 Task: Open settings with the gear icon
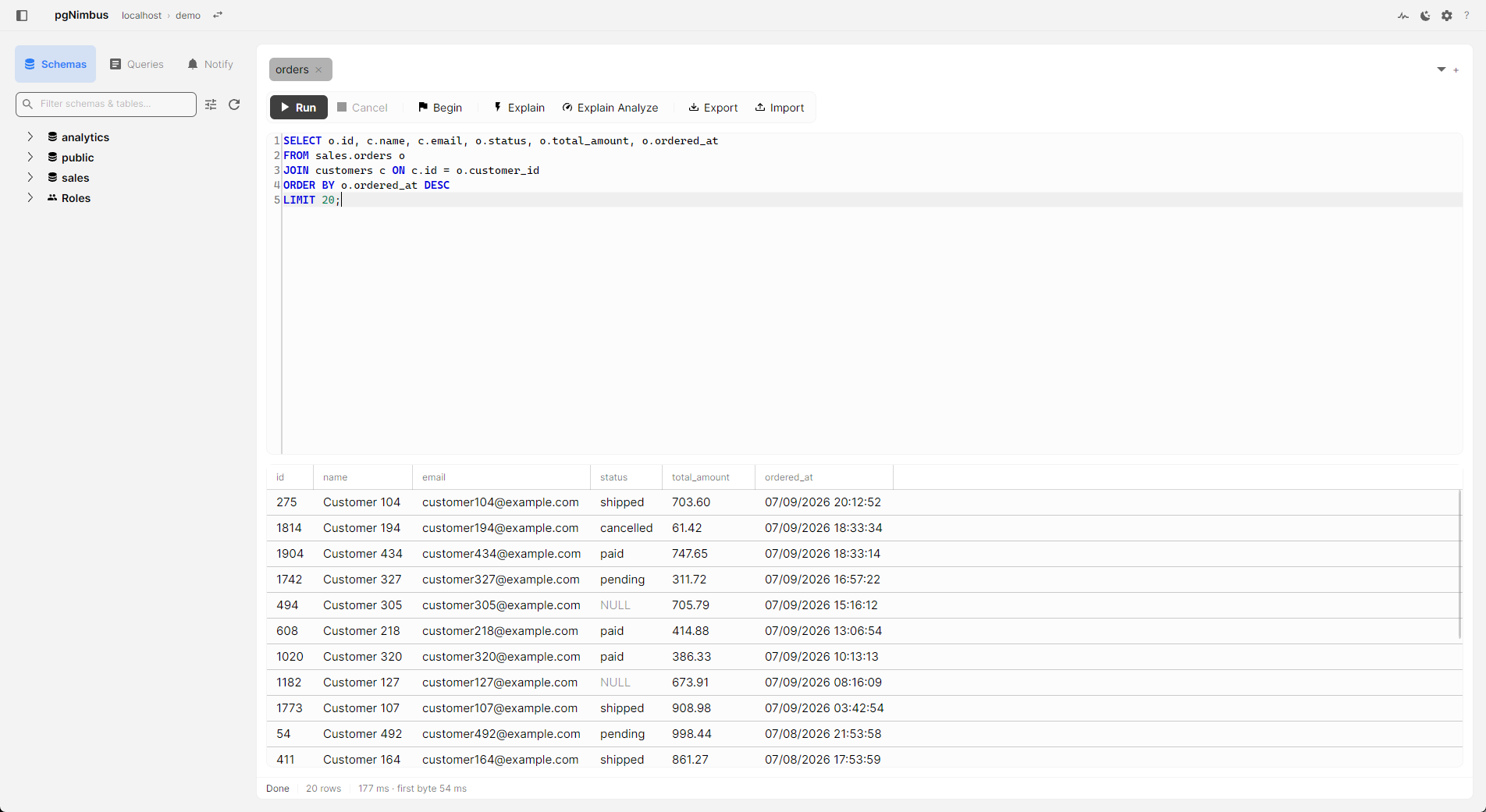pos(1447,16)
